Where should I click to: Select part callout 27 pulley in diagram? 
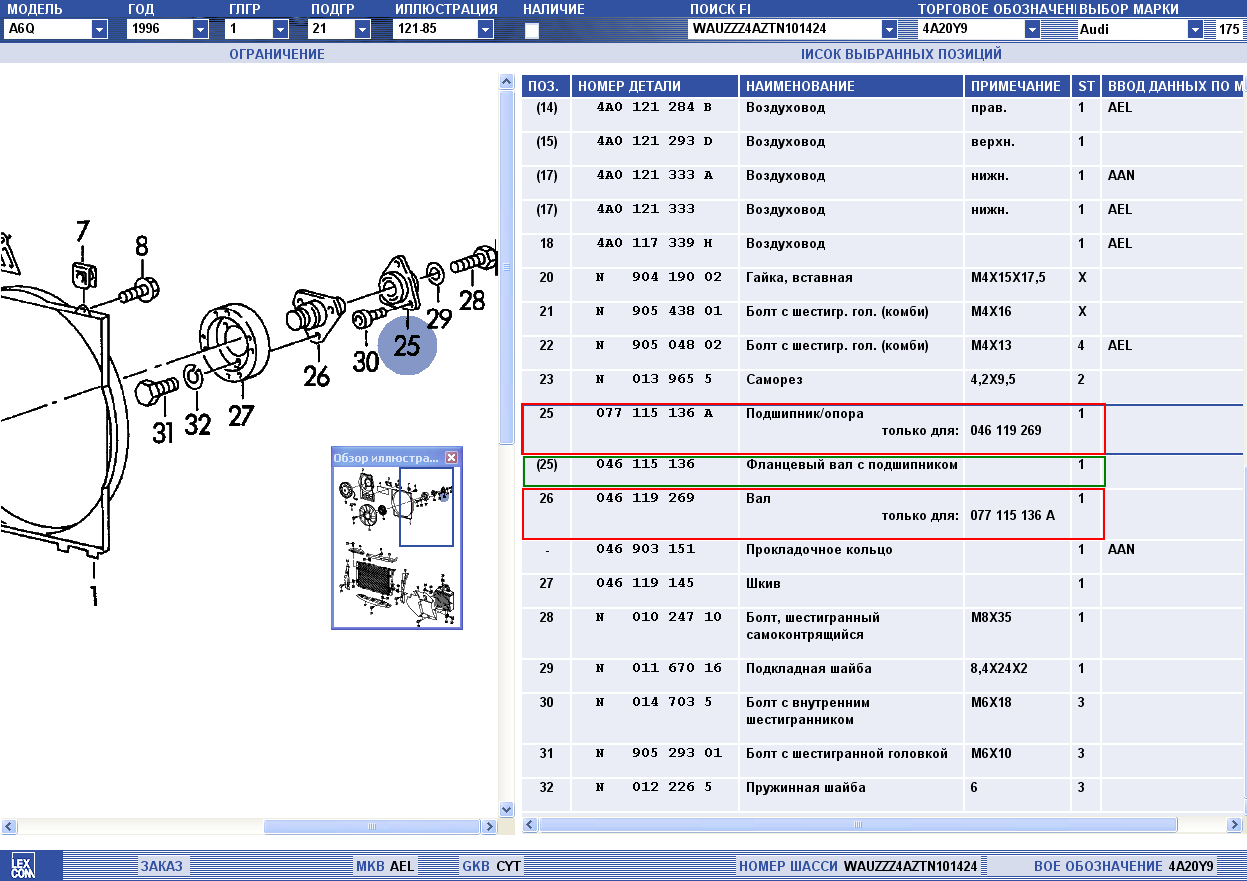coord(240,414)
